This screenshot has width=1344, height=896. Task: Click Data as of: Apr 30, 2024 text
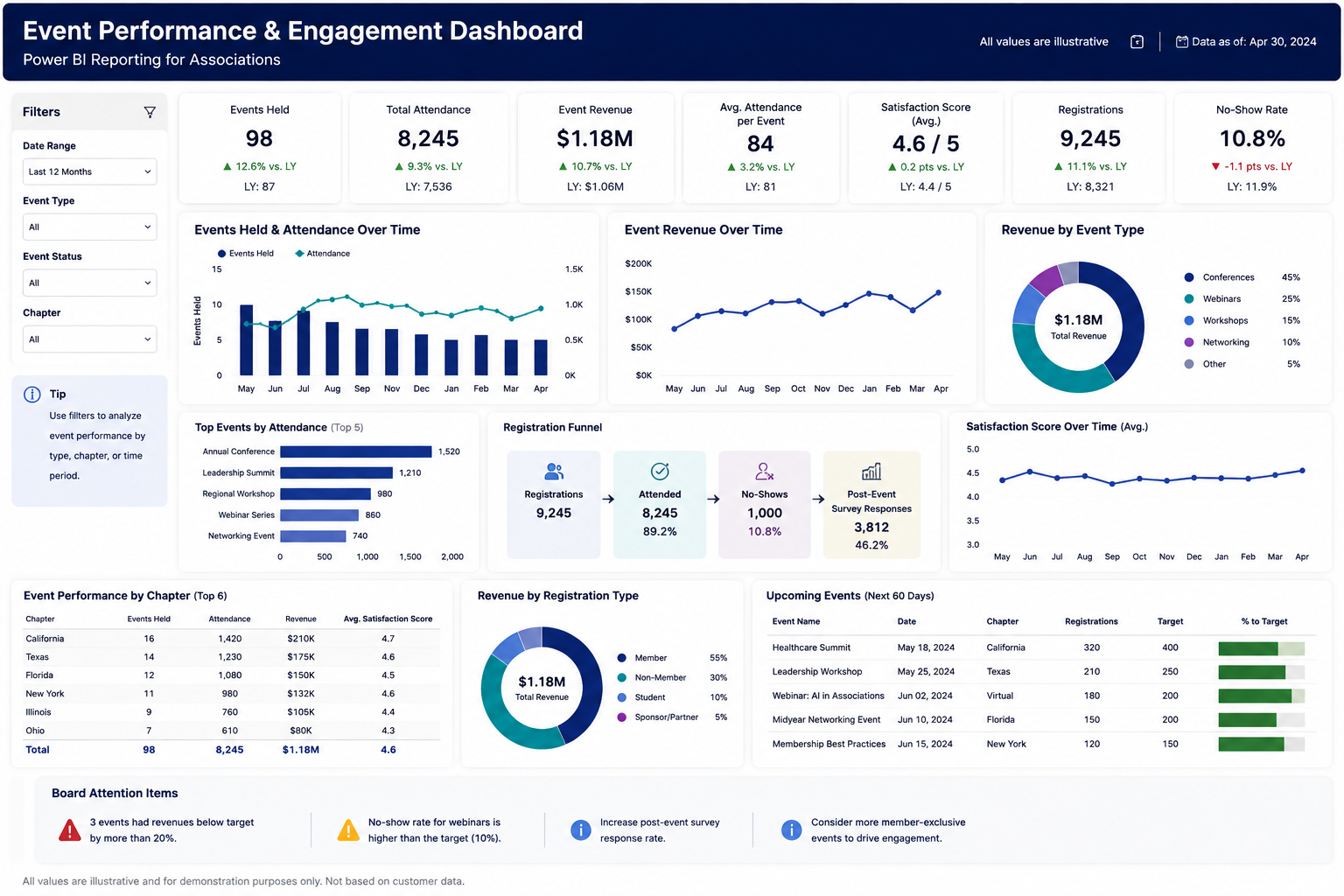point(1254,42)
